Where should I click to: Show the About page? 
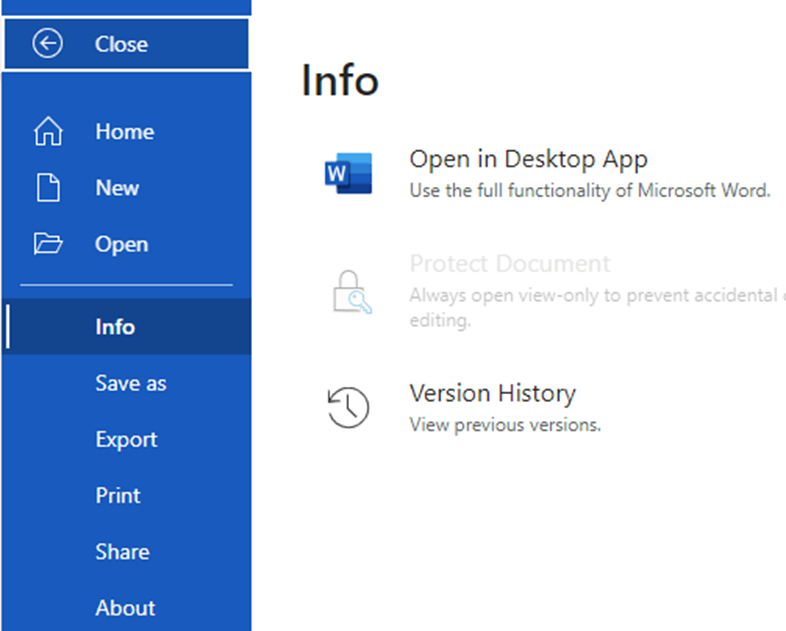(x=125, y=607)
